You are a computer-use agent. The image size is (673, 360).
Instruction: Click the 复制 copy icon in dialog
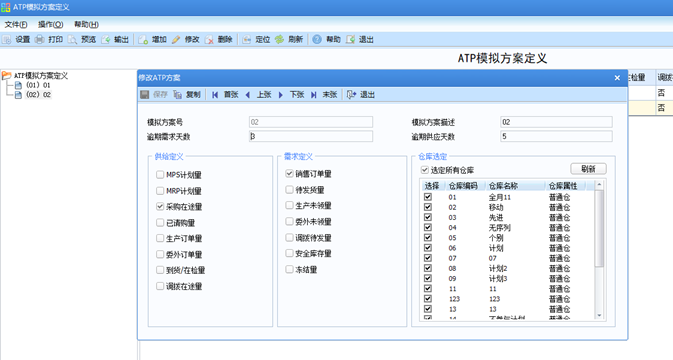tap(177, 94)
